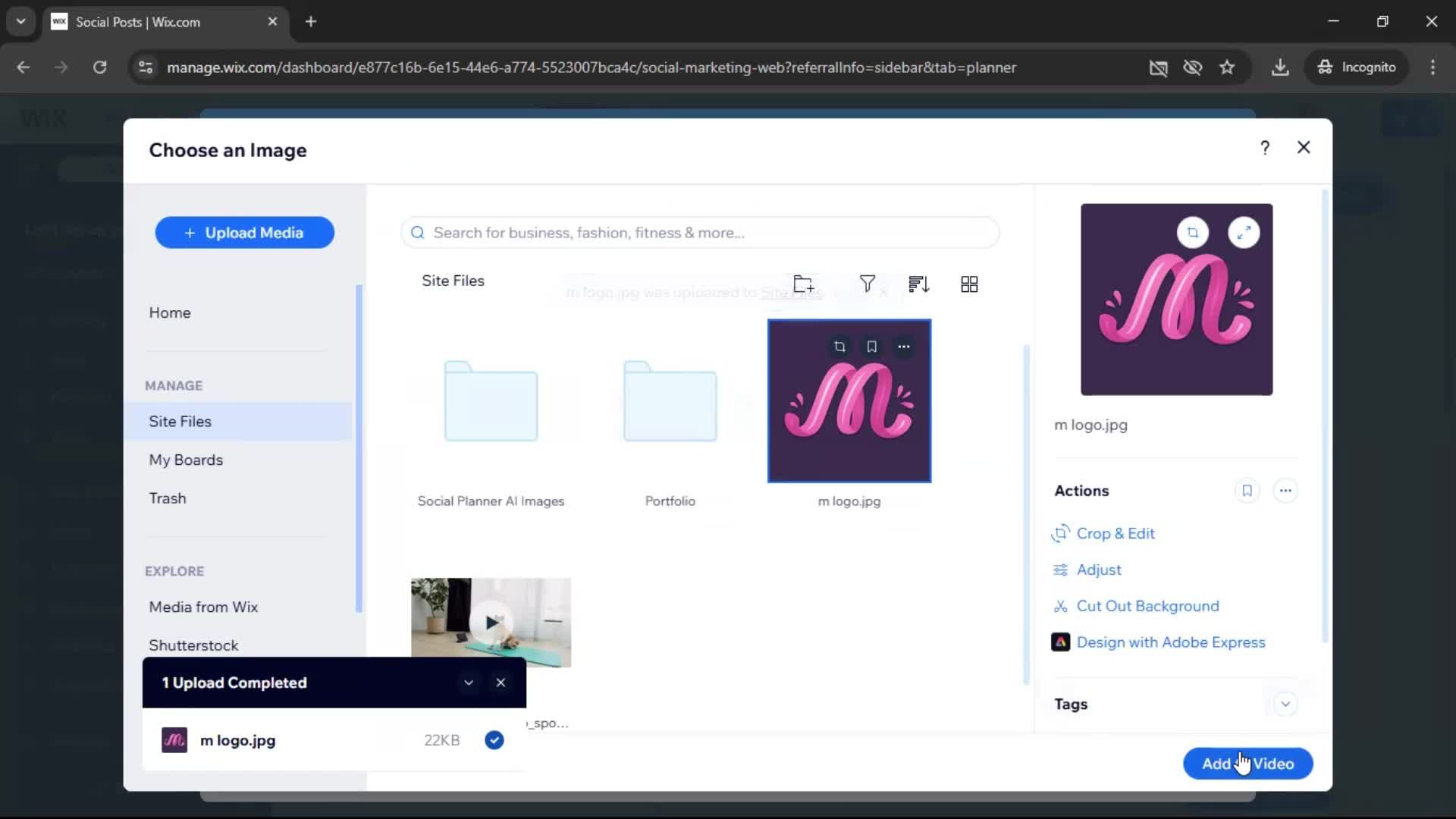Create a new folder via folder-plus icon
Viewport: 1456px width, 819px height.
pyautogui.click(x=804, y=284)
